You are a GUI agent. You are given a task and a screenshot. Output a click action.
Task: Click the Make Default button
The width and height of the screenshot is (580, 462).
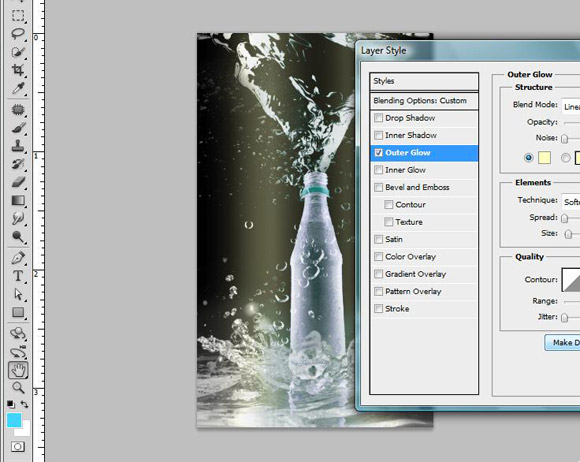click(562, 343)
